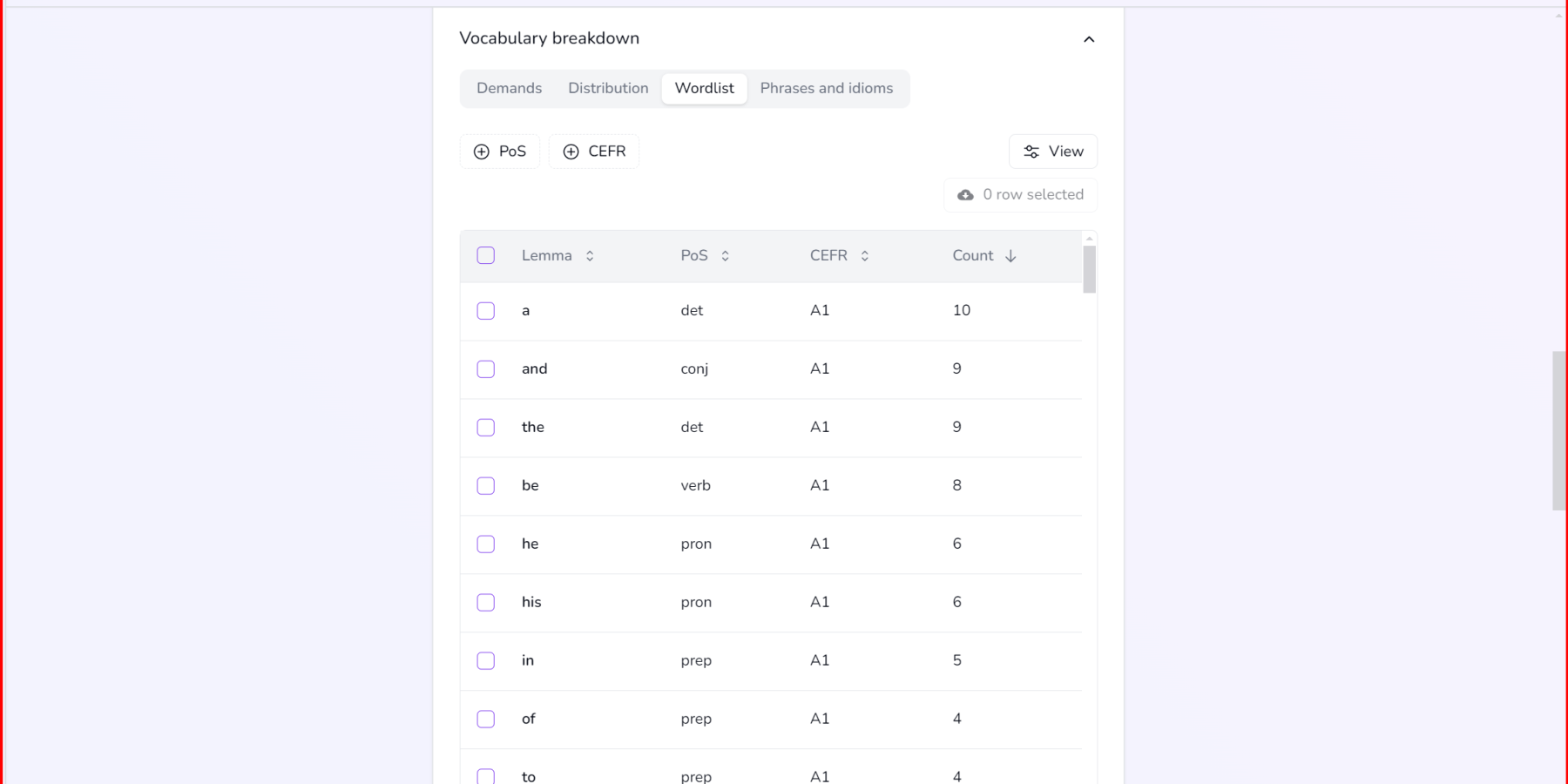Click the '0 row selected' button
Viewport: 1568px width, 784px height.
click(1020, 194)
